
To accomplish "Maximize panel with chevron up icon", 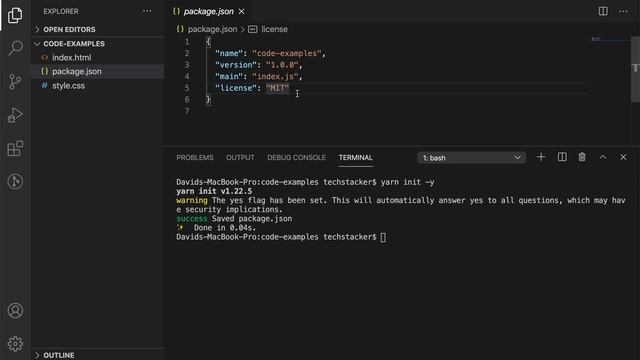I will [603, 157].
